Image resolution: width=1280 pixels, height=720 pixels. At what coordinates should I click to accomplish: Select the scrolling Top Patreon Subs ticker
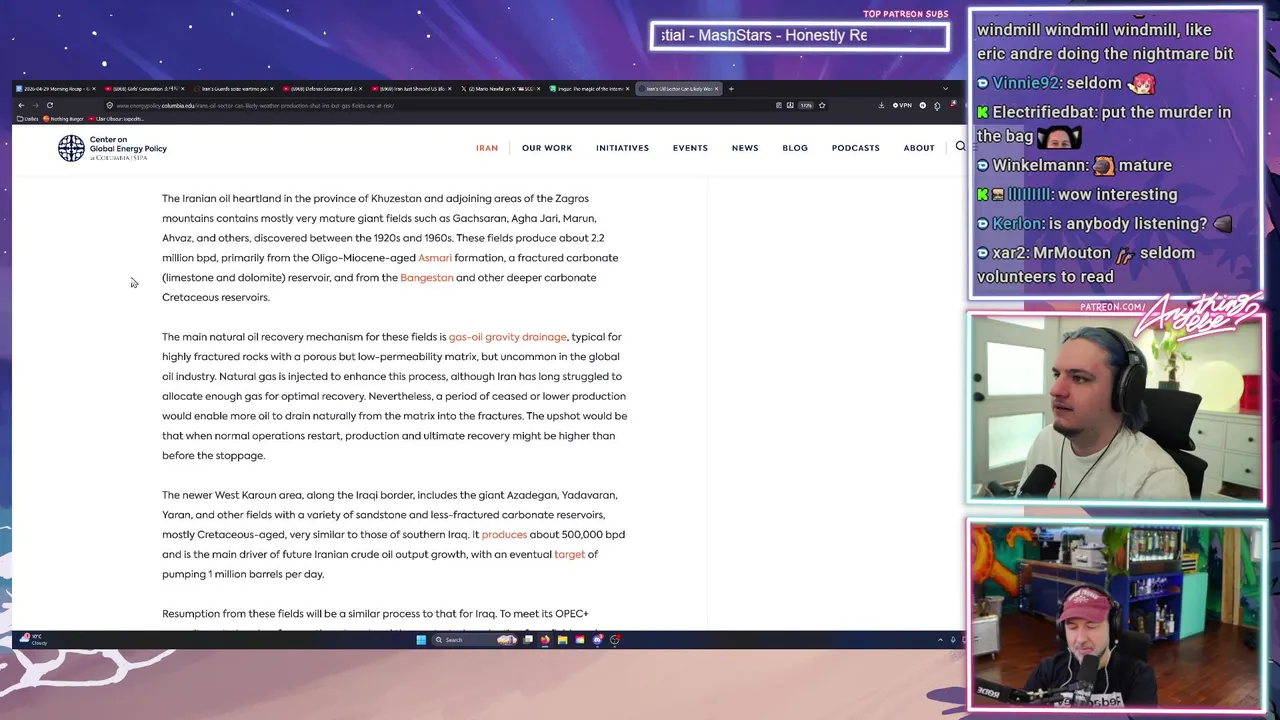coord(799,36)
